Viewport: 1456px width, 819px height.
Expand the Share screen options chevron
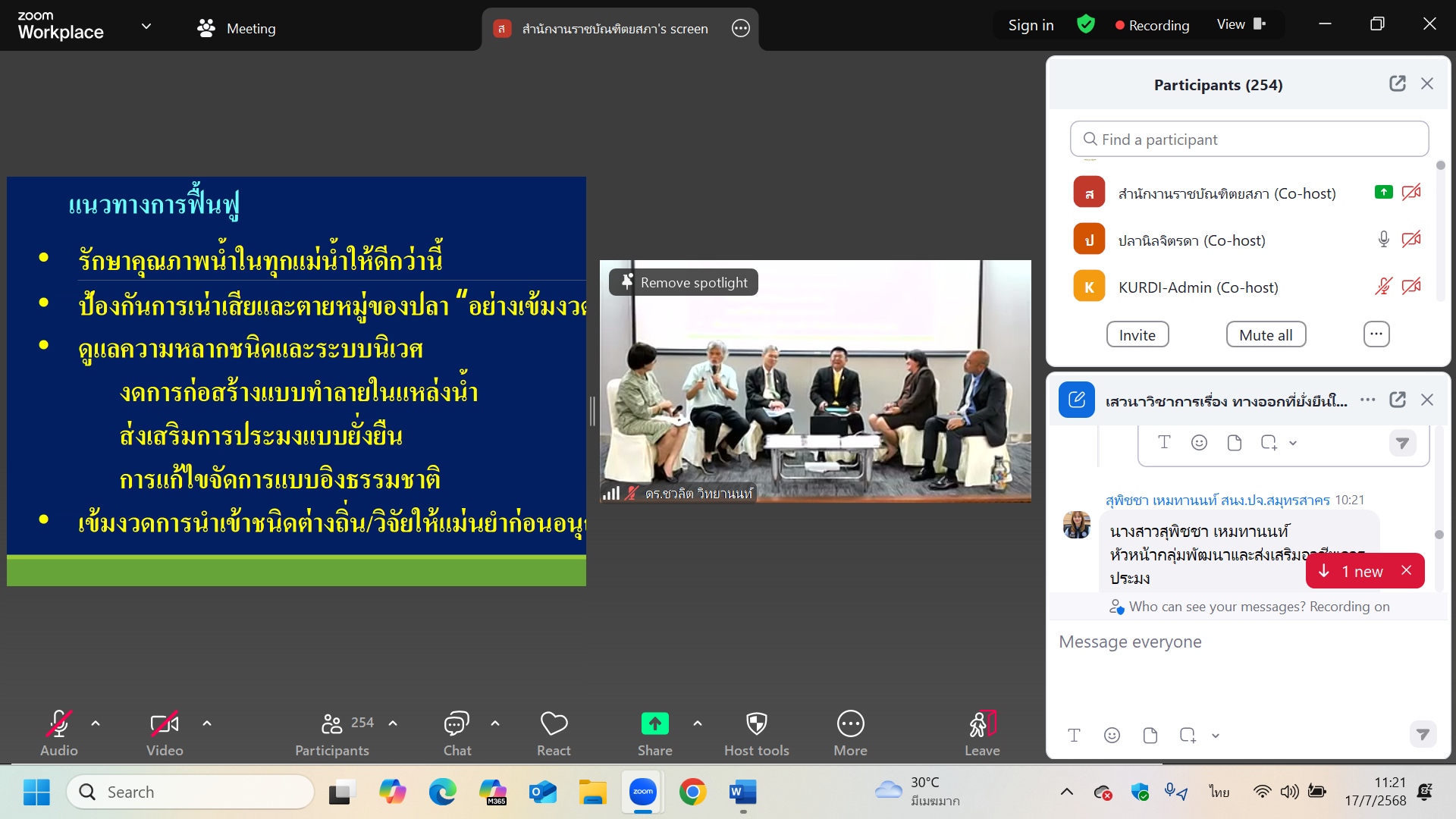698,723
